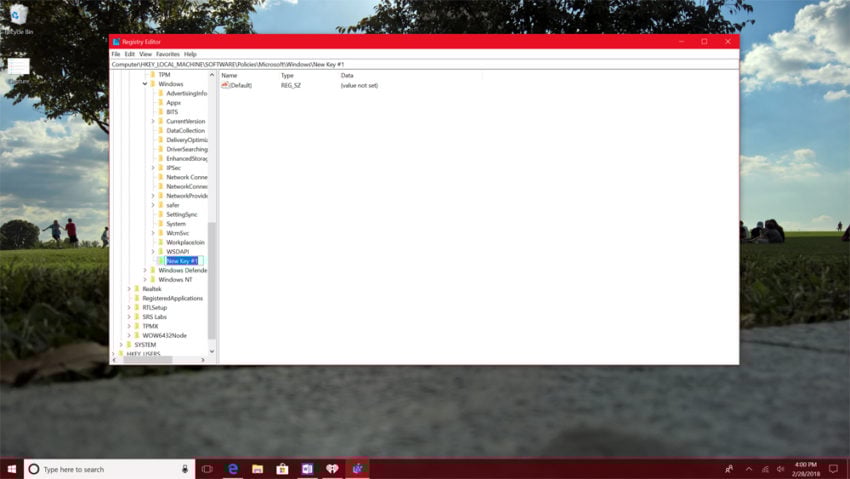Viewport: 850px width, 479px height.
Task: Open the Recycle Bin desktop icon
Action: tap(18, 20)
